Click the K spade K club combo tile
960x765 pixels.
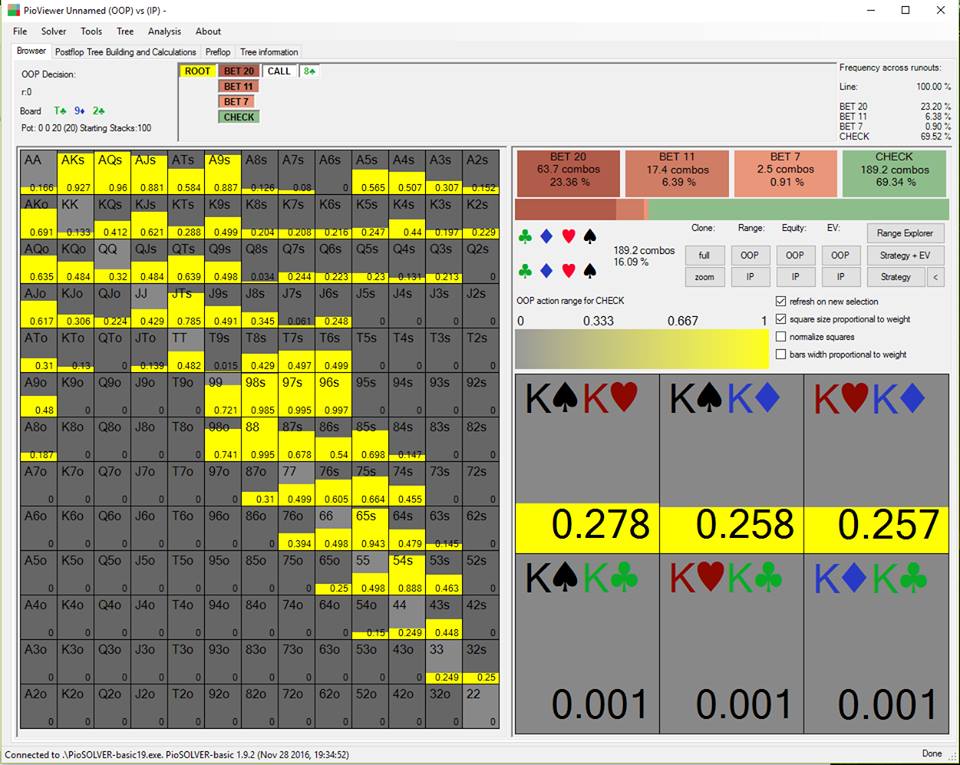587,644
